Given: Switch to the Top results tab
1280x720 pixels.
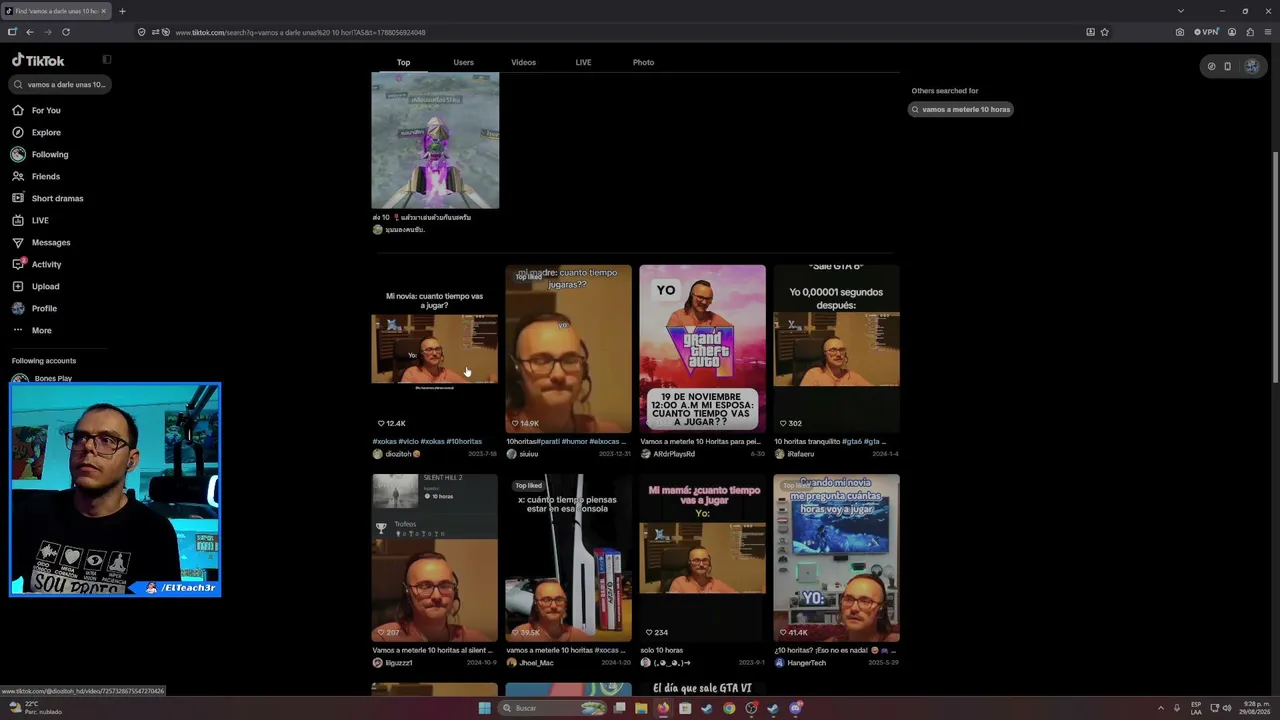Looking at the screenshot, I should pos(403,62).
